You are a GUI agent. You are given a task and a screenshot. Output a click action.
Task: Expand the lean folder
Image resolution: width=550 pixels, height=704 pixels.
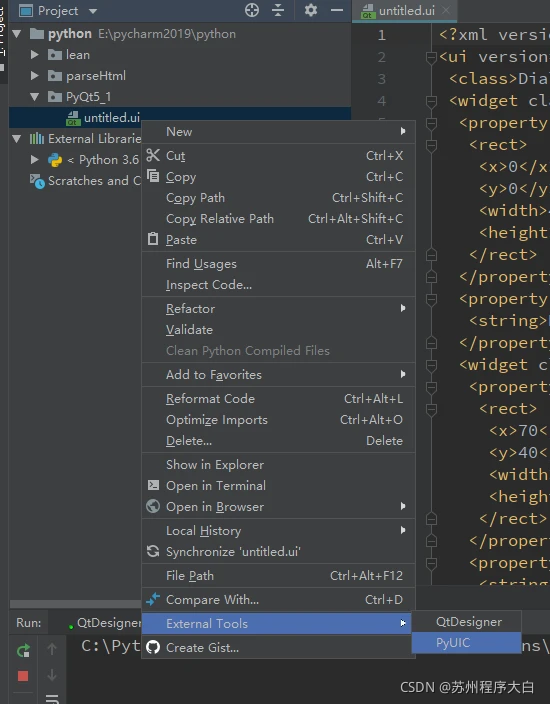[x=34, y=55]
